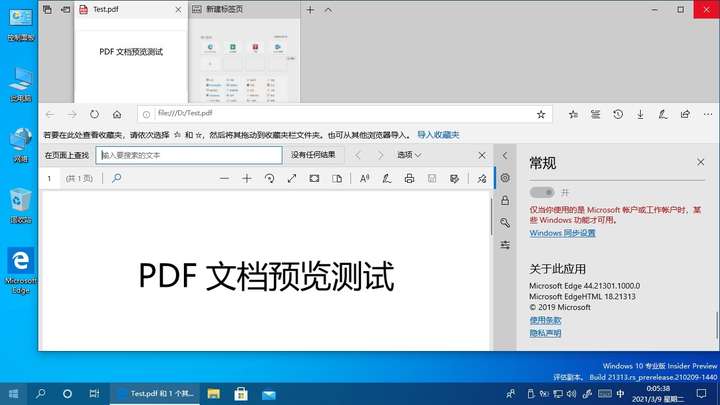Viewport: 720px width, 405px height.
Task: Open browsing history
Action: click(618, 114)
